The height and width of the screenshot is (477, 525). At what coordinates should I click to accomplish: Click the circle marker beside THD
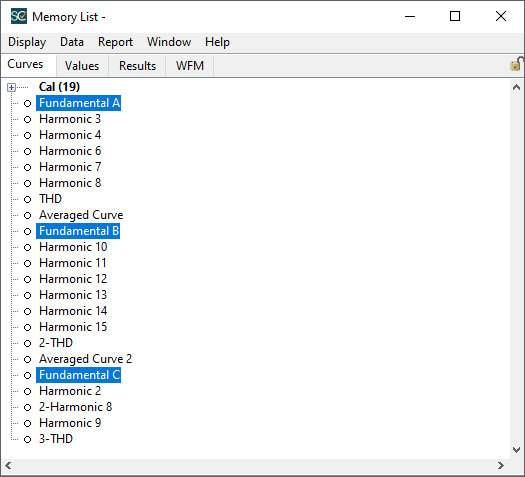[27, 200]
